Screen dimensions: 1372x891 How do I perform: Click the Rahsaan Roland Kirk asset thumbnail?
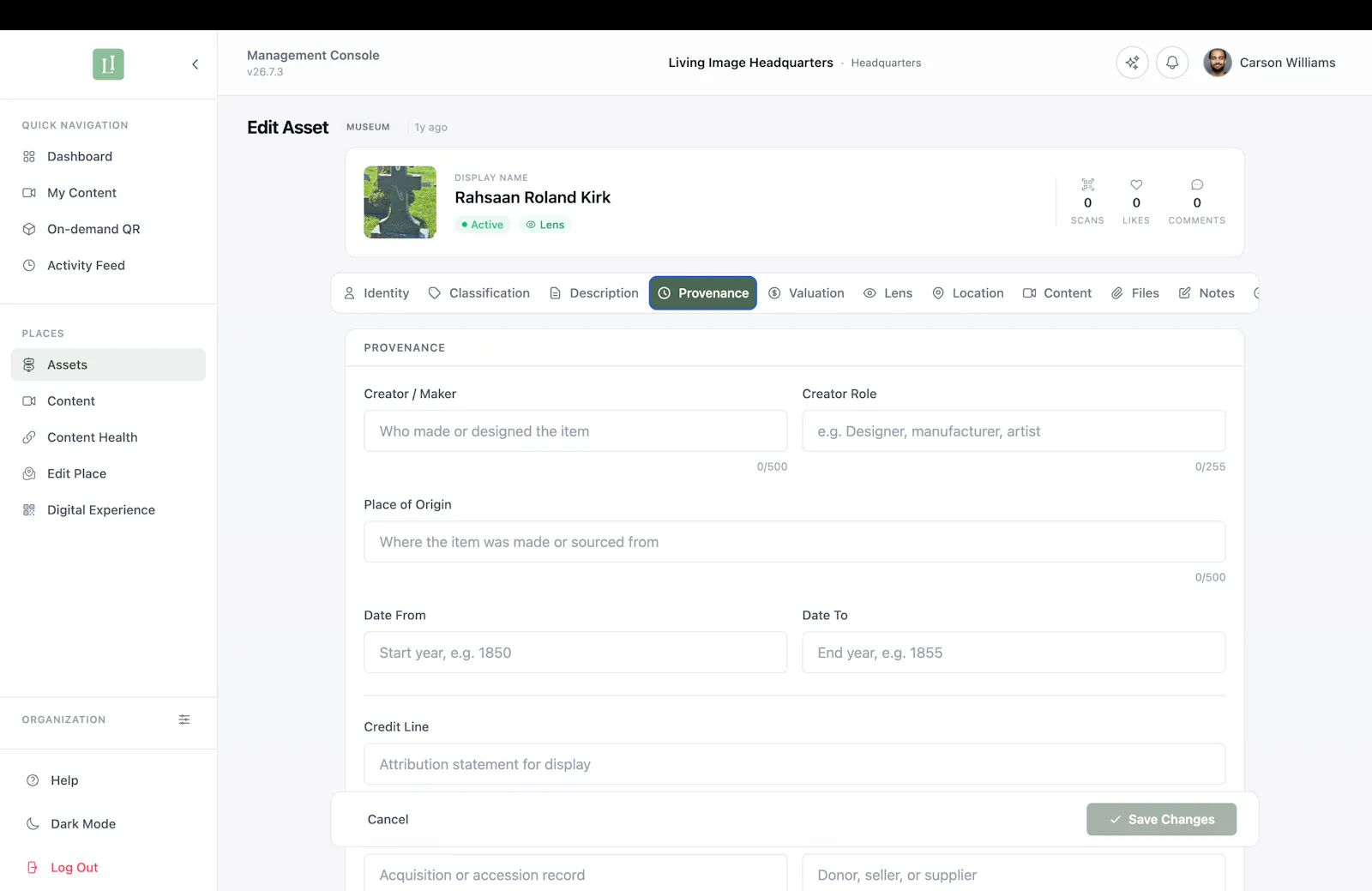click(400, 202)
